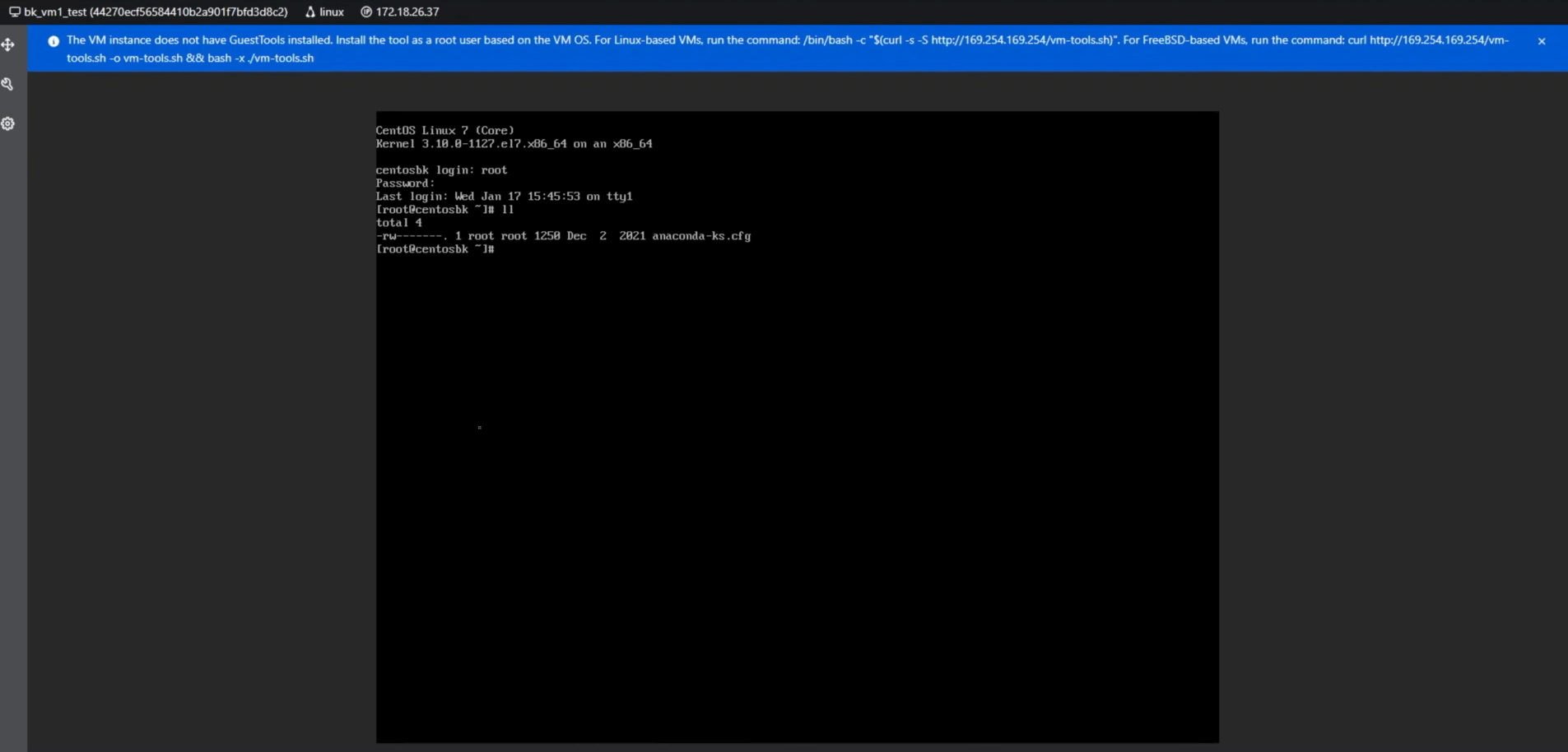
Task: Click the info icon in GuestTools banner
Action: [x=54, y=41]
